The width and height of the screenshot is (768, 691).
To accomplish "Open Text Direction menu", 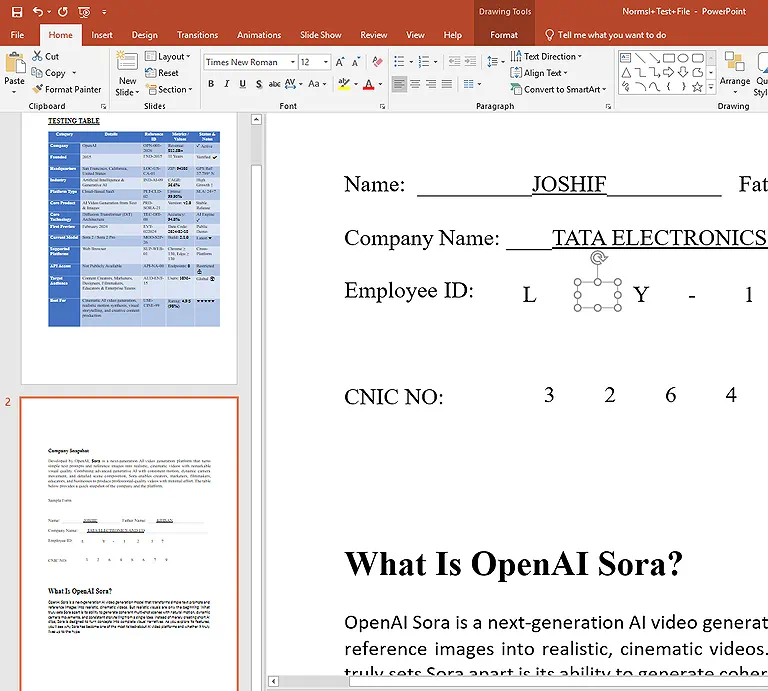I will 546,56.
